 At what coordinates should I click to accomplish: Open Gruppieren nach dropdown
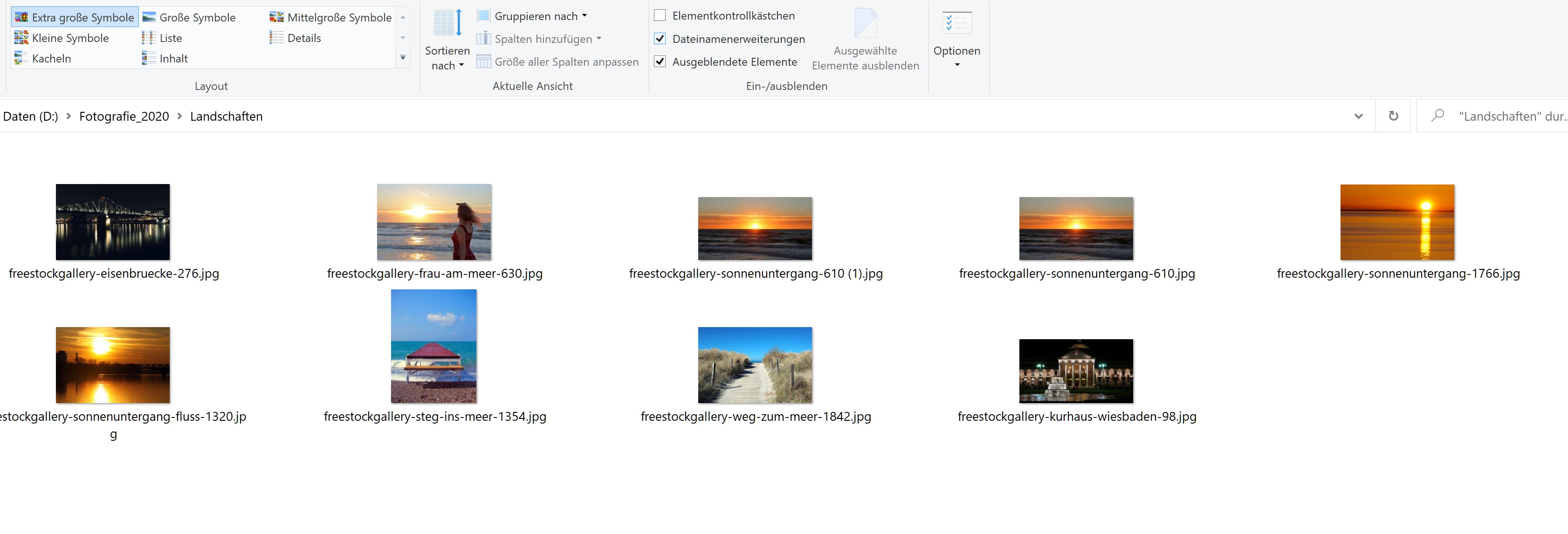[533, 16]
